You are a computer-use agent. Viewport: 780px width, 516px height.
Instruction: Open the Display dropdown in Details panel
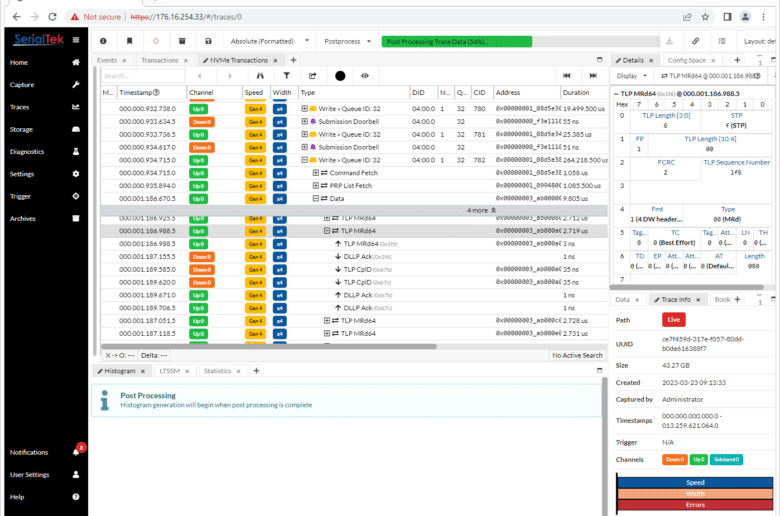[632, 76]
